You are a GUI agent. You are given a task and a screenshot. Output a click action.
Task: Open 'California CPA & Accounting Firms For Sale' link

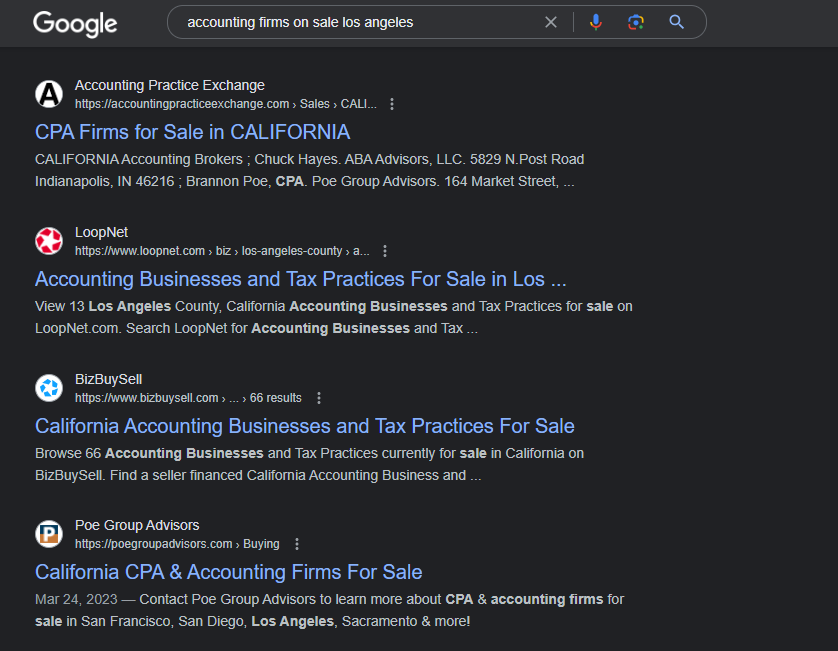pyautogui.click(x=229, y=572)
